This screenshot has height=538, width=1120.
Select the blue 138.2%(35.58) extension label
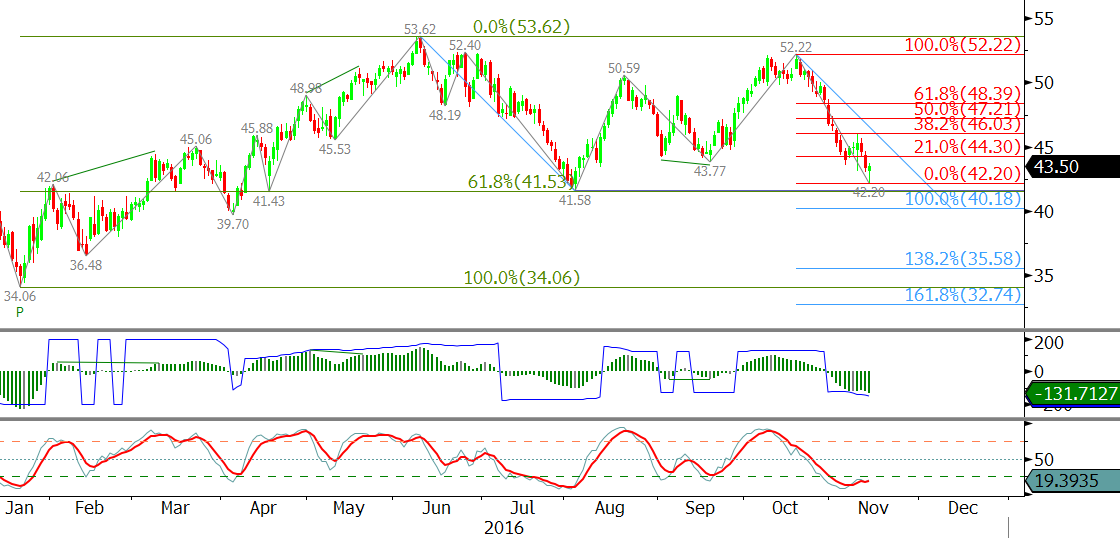962,258
